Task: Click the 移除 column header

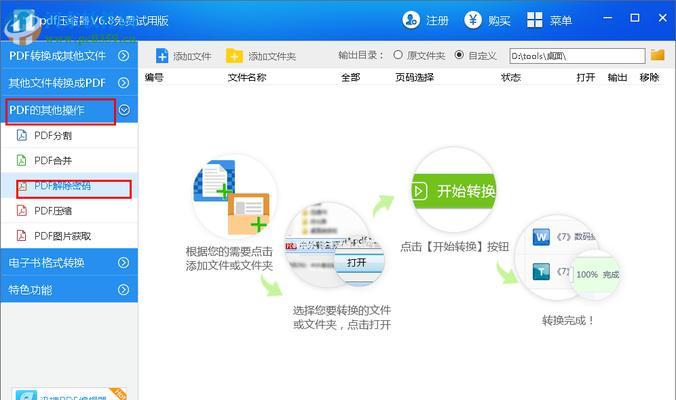Action: coord(649,77)
